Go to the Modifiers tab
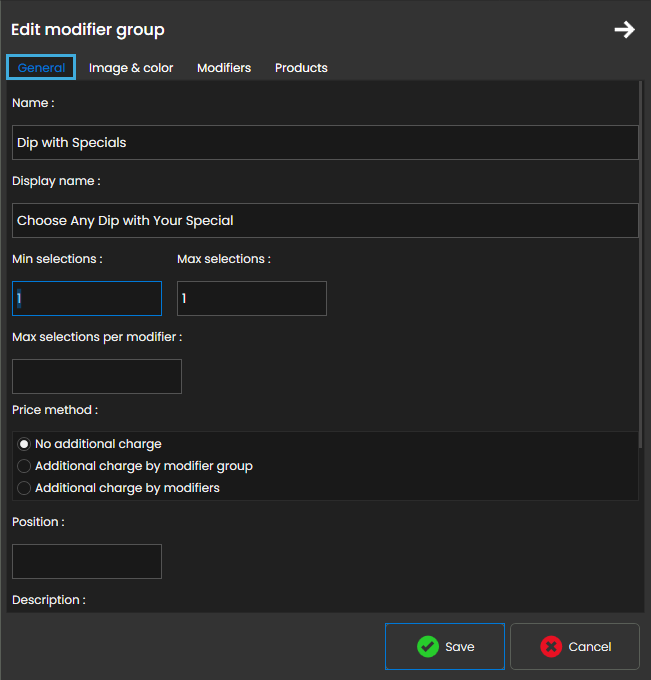Image resolution: width=651 pixels, height=680 pixels. coord(224,68)
